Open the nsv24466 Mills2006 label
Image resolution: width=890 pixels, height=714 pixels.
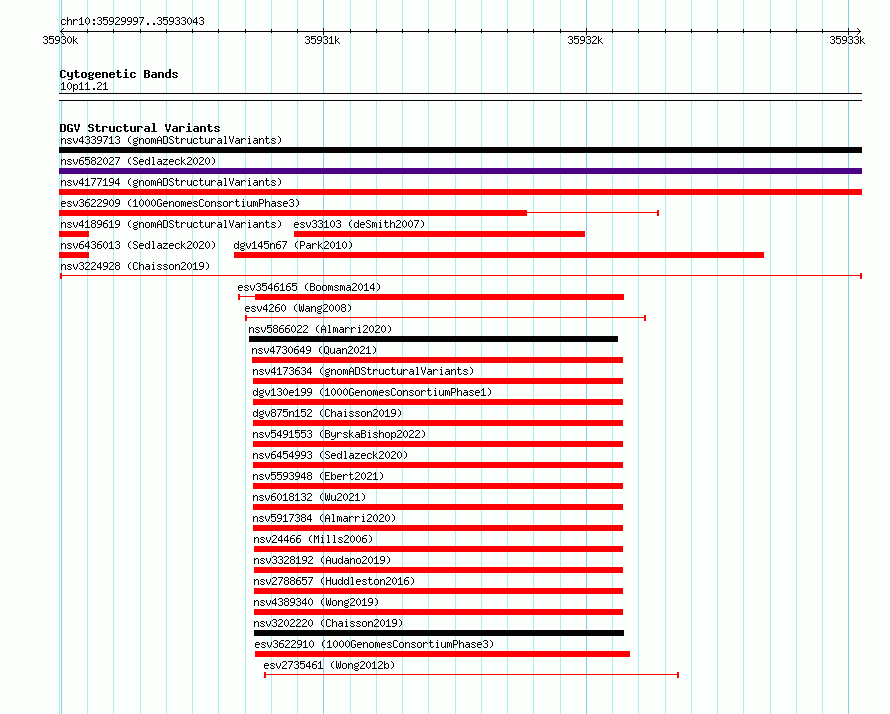tap(313, 539)
